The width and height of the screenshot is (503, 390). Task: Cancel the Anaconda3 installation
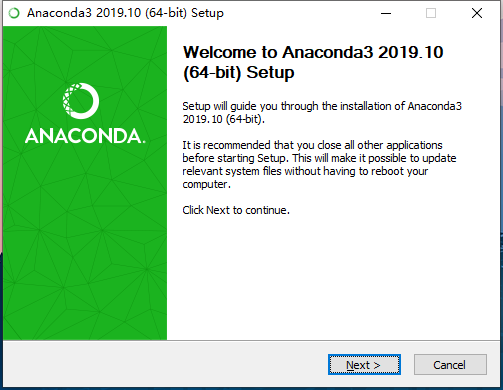tap(450, 365)
